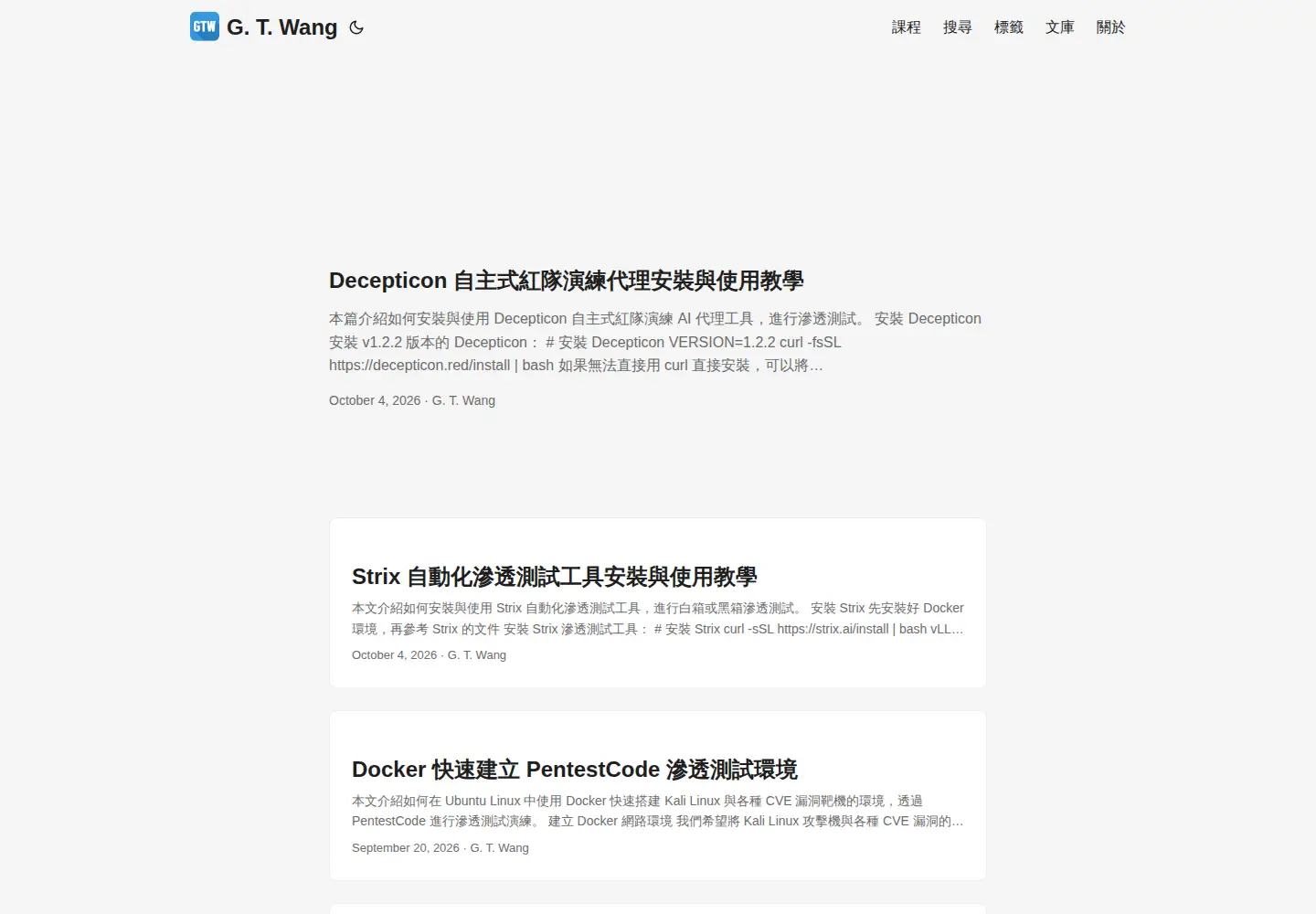Click the September 20, 2026 date line
Screen dimensions: 1316x914
pyautogui.click(x=440, y=848)
